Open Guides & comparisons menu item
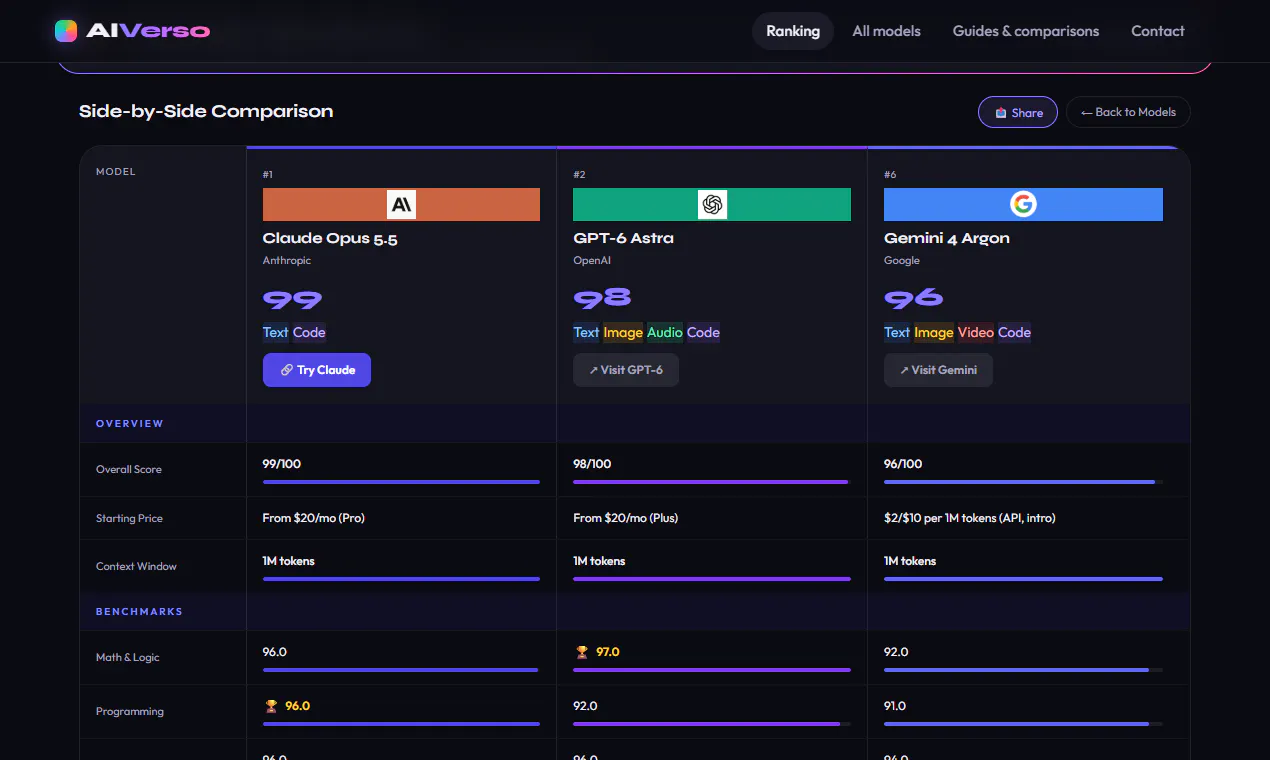1270x760 pixels. 1026,31
